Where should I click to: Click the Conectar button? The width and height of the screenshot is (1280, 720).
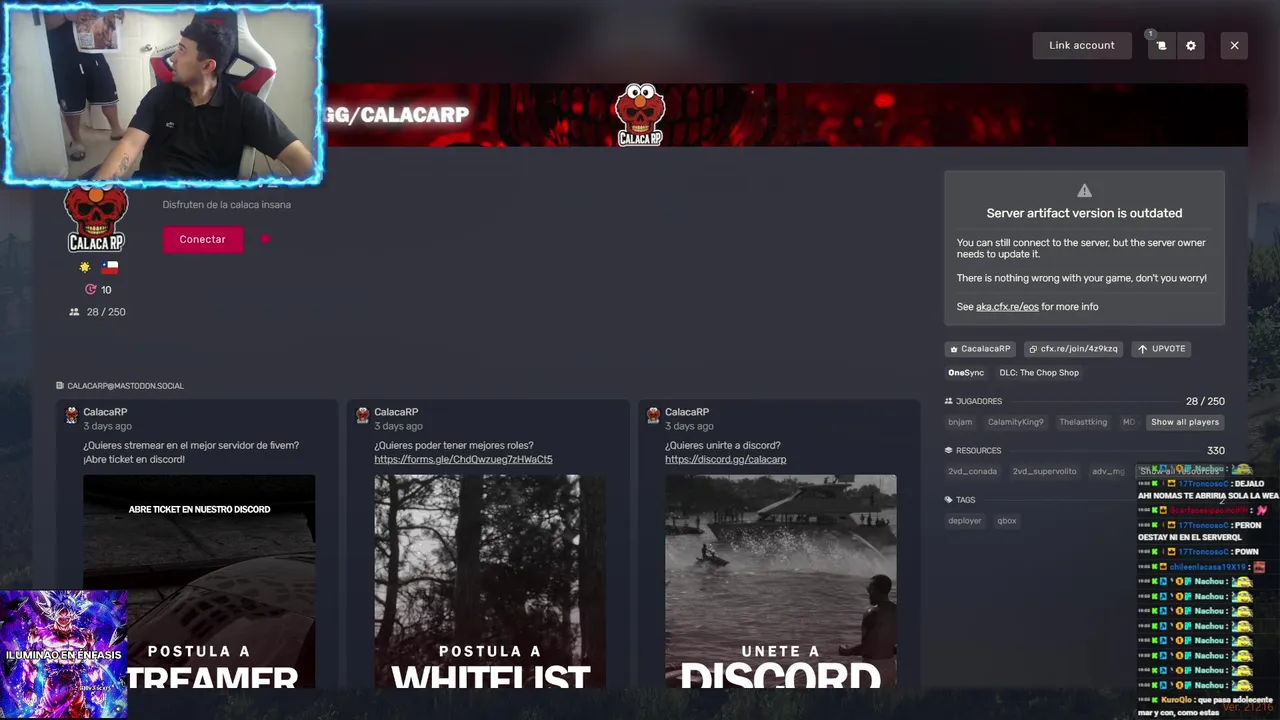203,239
